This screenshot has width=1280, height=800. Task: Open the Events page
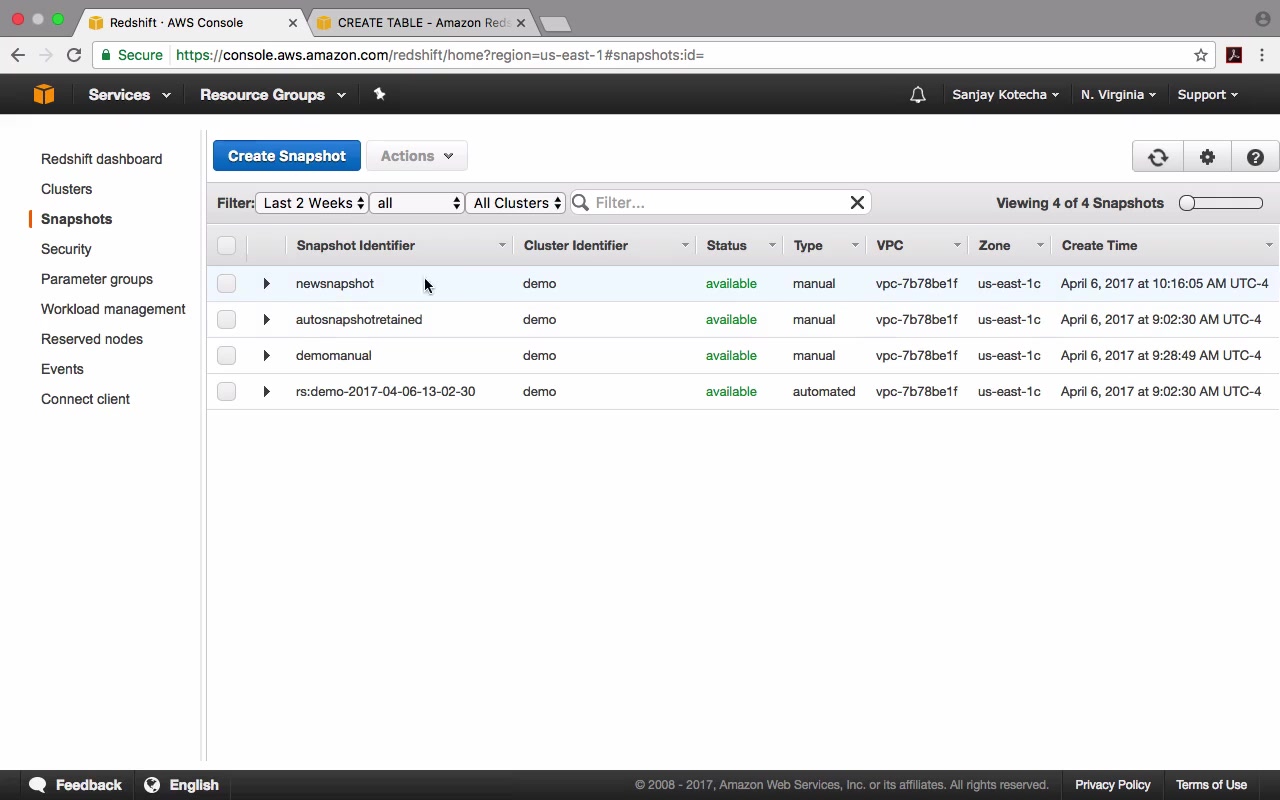62,369
